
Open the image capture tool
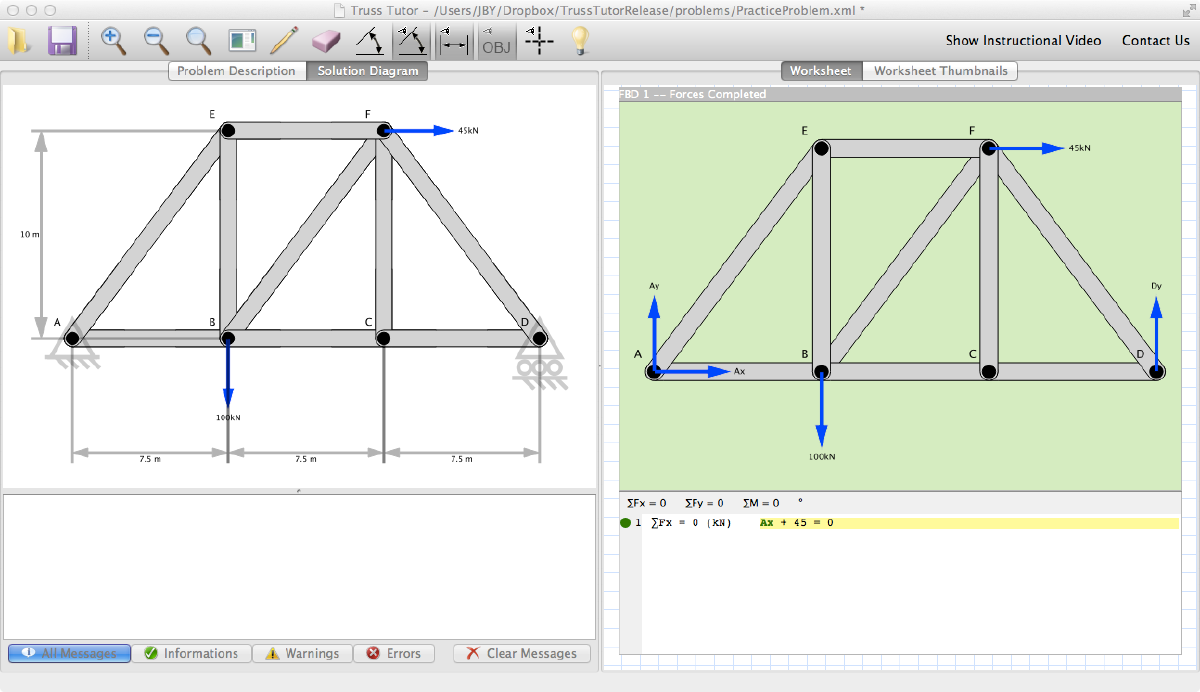[240, 41]
